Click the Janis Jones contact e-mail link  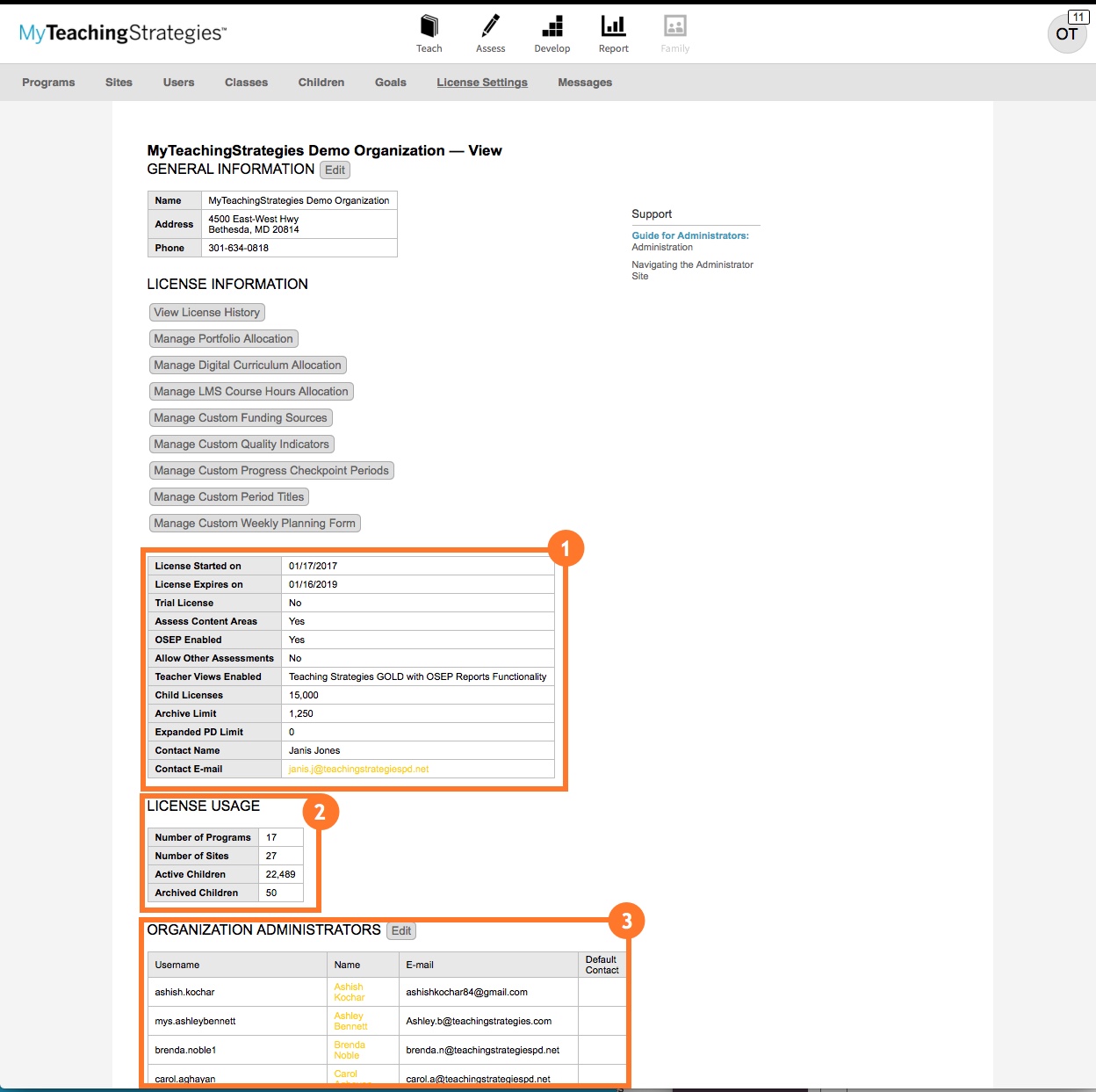click(x=358, y=770)
